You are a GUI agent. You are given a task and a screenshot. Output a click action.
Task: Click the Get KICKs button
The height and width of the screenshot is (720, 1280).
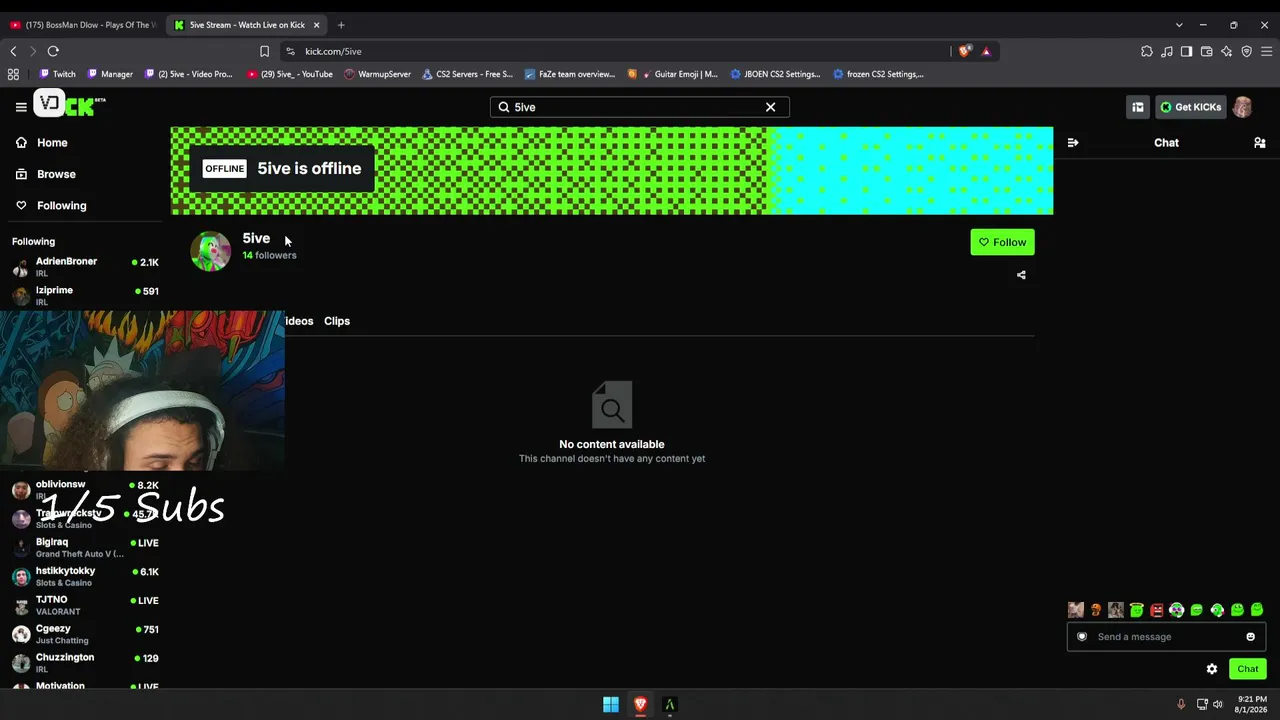tap(1190, 107)
